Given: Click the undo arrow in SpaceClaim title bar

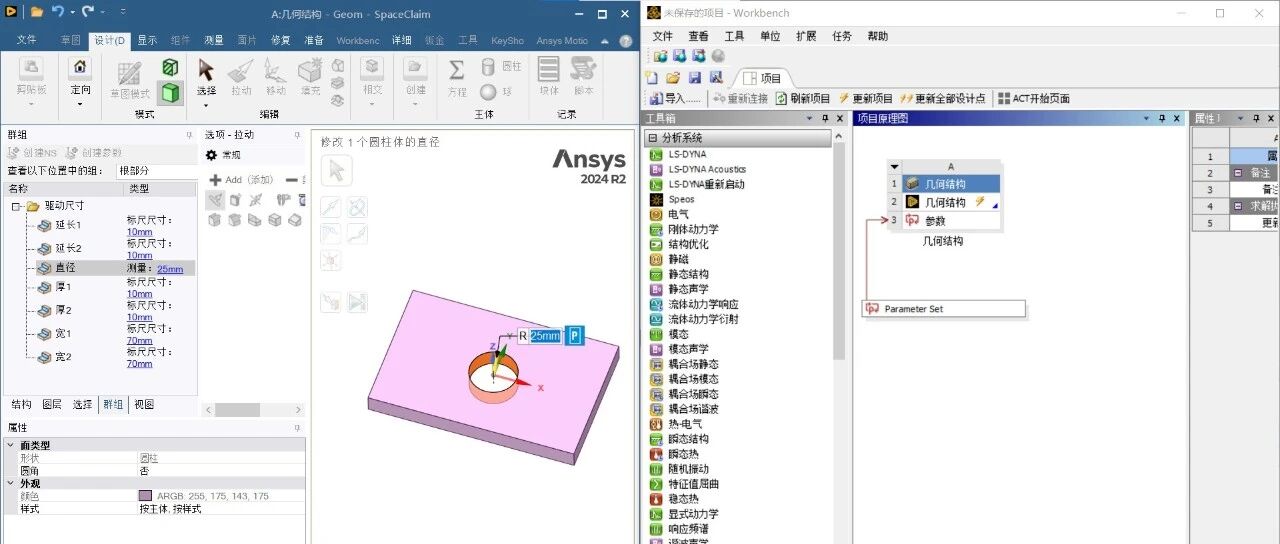Looking at the screenshot, I should pyautogui.click(x=58, y=12).
